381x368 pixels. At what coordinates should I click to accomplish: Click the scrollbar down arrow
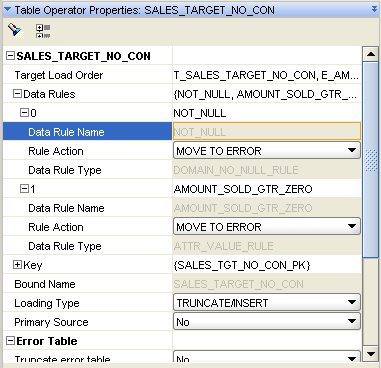[371, 353]
